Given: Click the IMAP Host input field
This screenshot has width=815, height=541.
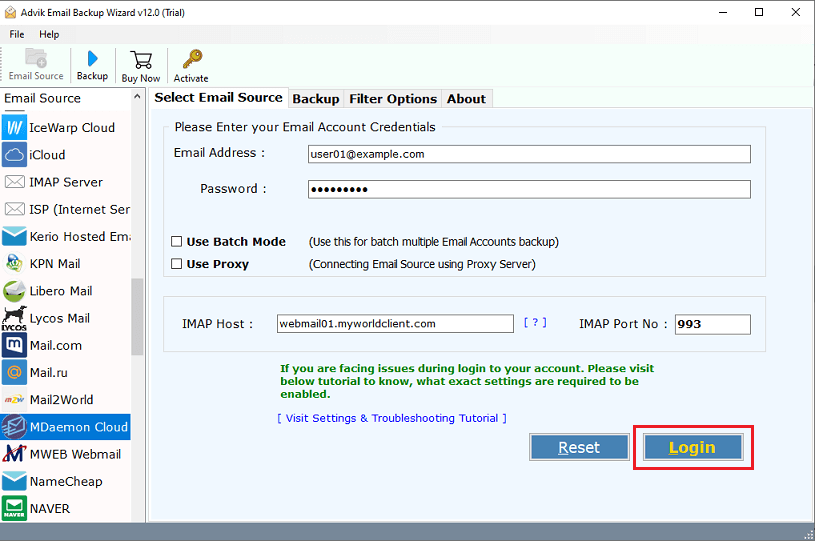Looking at the screenshot, I should pyautogui.click(x=395, y=324).
